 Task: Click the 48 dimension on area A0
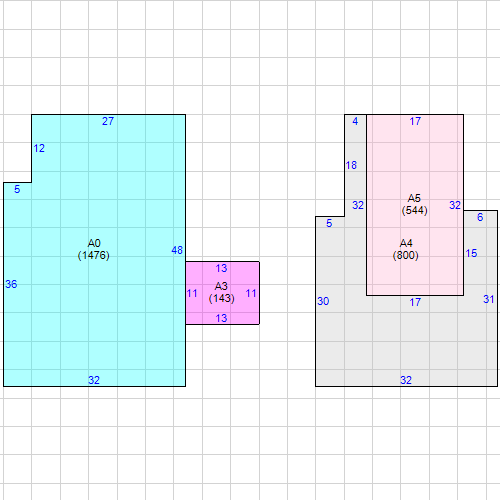click(177, 250)
